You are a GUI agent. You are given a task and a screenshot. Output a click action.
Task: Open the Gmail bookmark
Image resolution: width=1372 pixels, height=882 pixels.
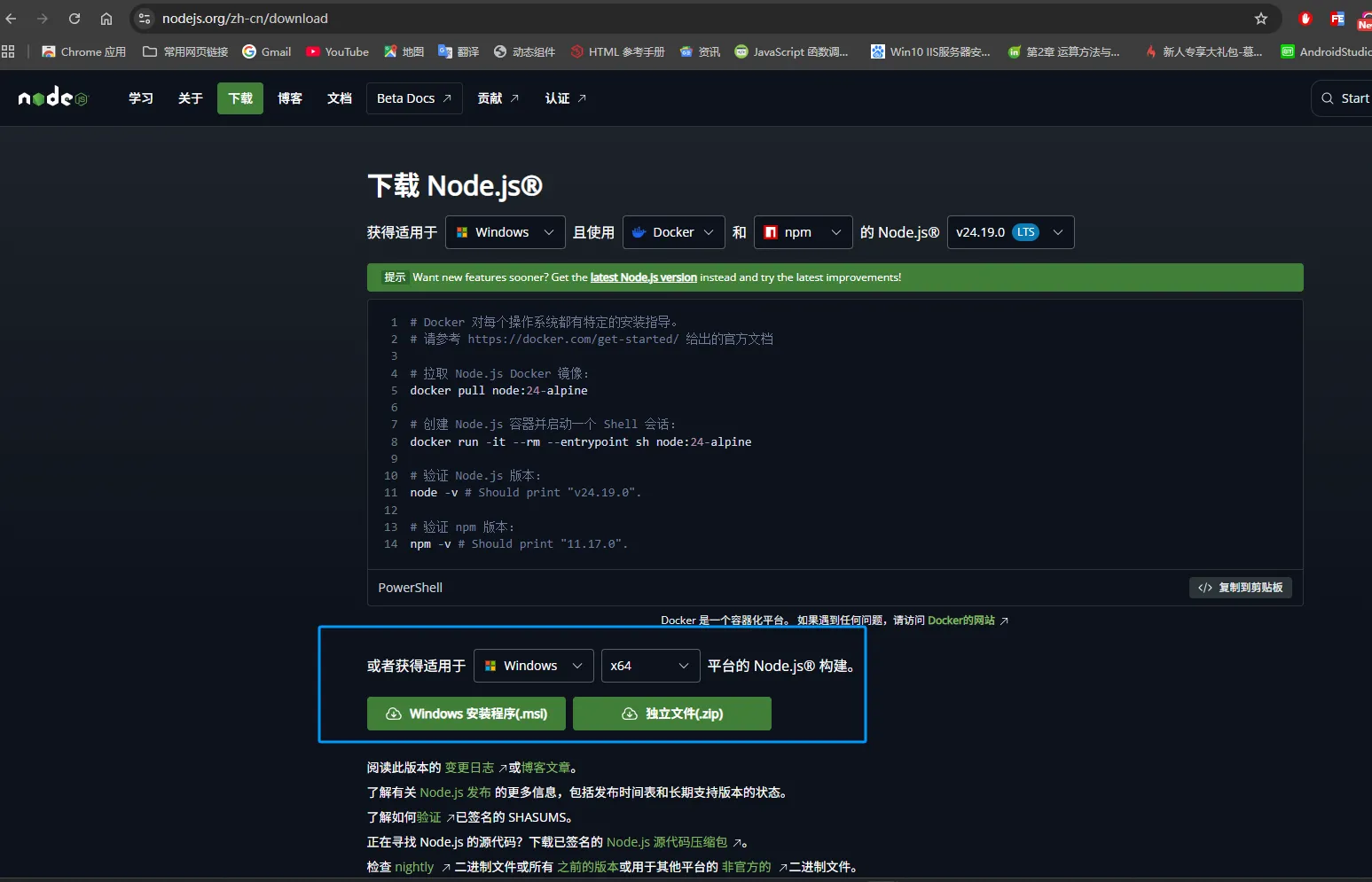267,52
